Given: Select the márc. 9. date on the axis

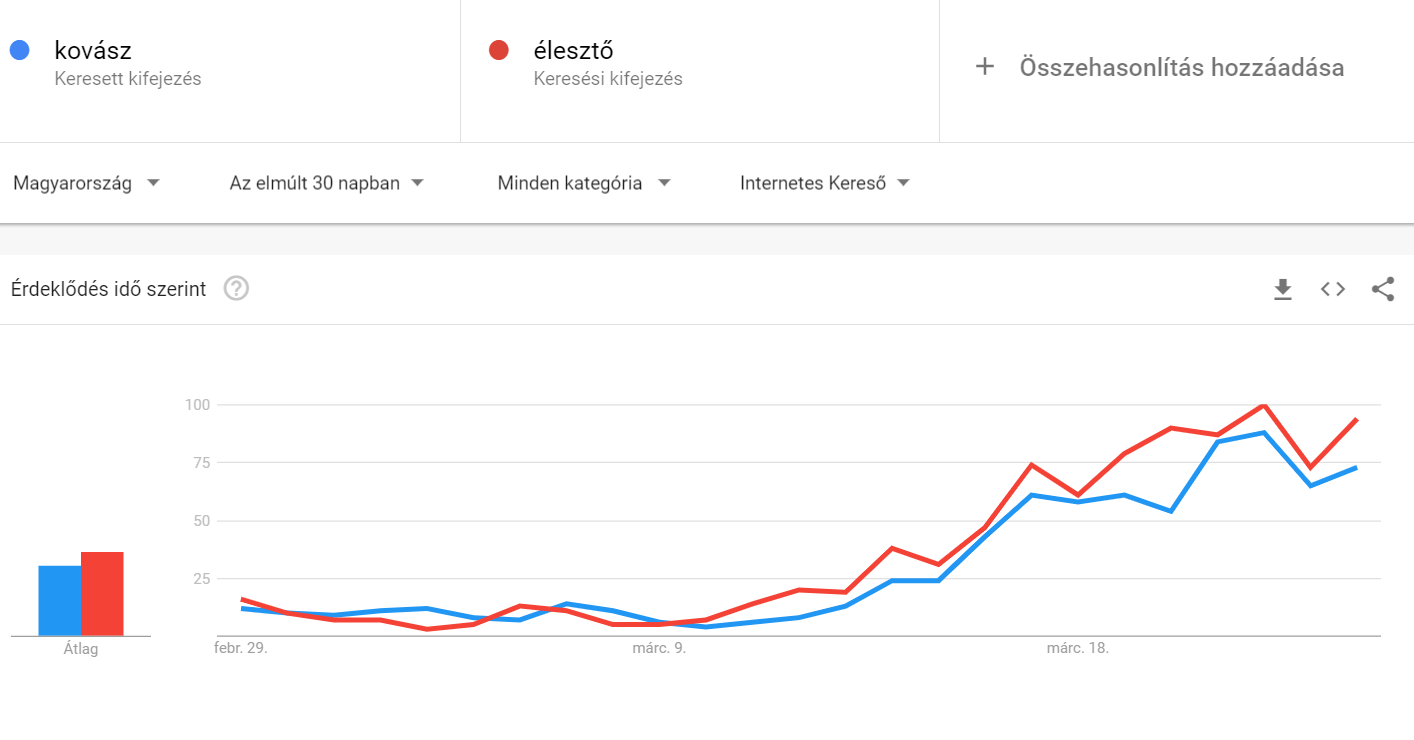Looking at the screenshot, I should [659, 648].
